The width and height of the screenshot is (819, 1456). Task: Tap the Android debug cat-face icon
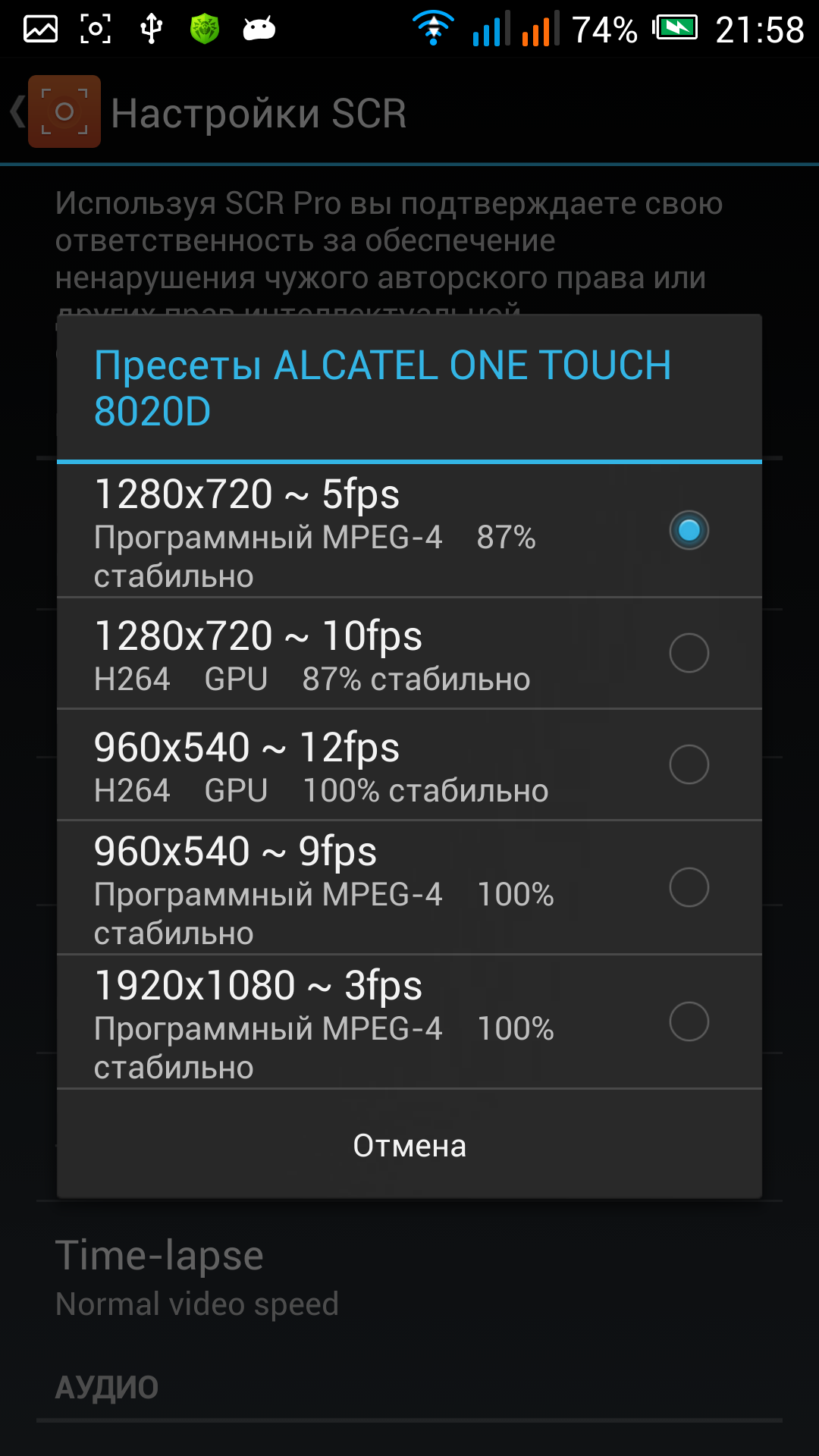pyautogui.click(x=259, y=30)
